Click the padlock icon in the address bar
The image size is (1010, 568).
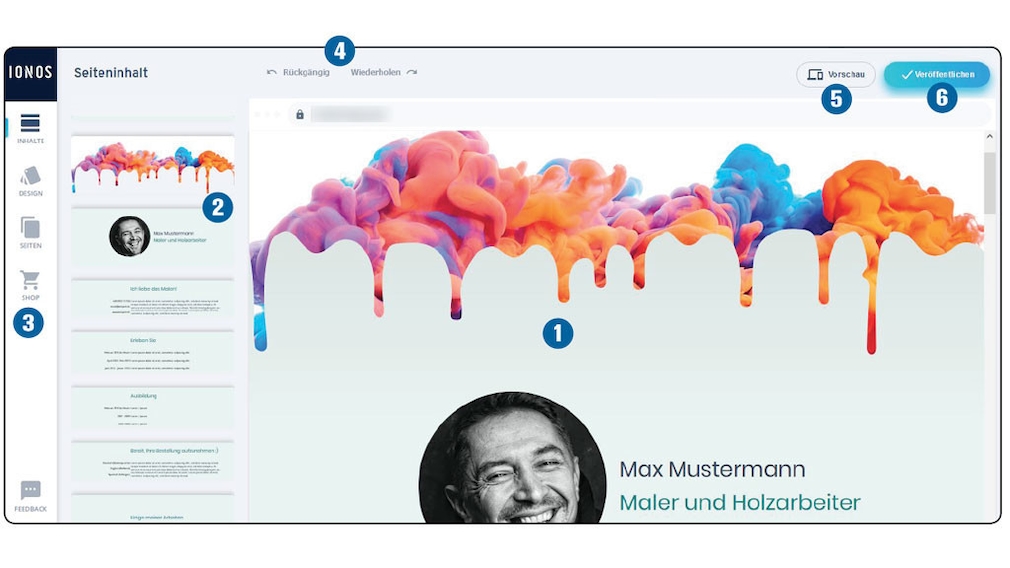tap(300, 115)
